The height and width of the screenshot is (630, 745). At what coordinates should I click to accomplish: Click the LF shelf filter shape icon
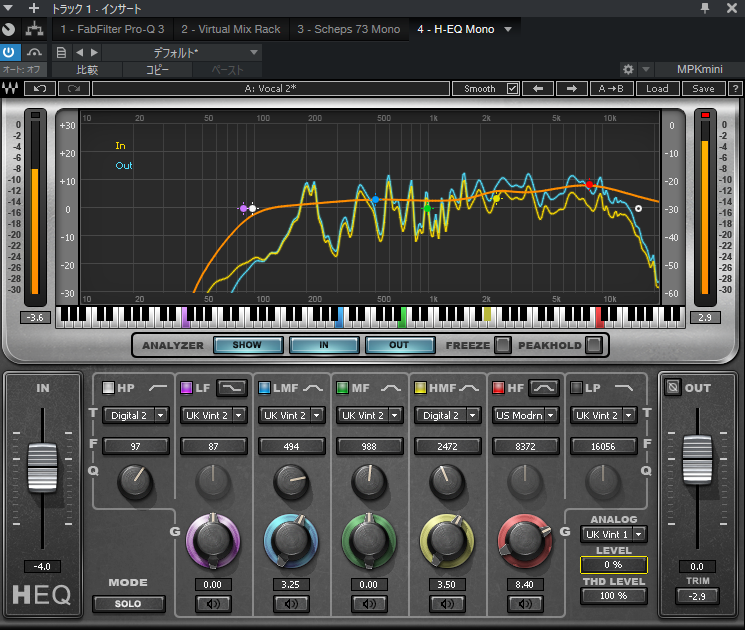[232, 388]
